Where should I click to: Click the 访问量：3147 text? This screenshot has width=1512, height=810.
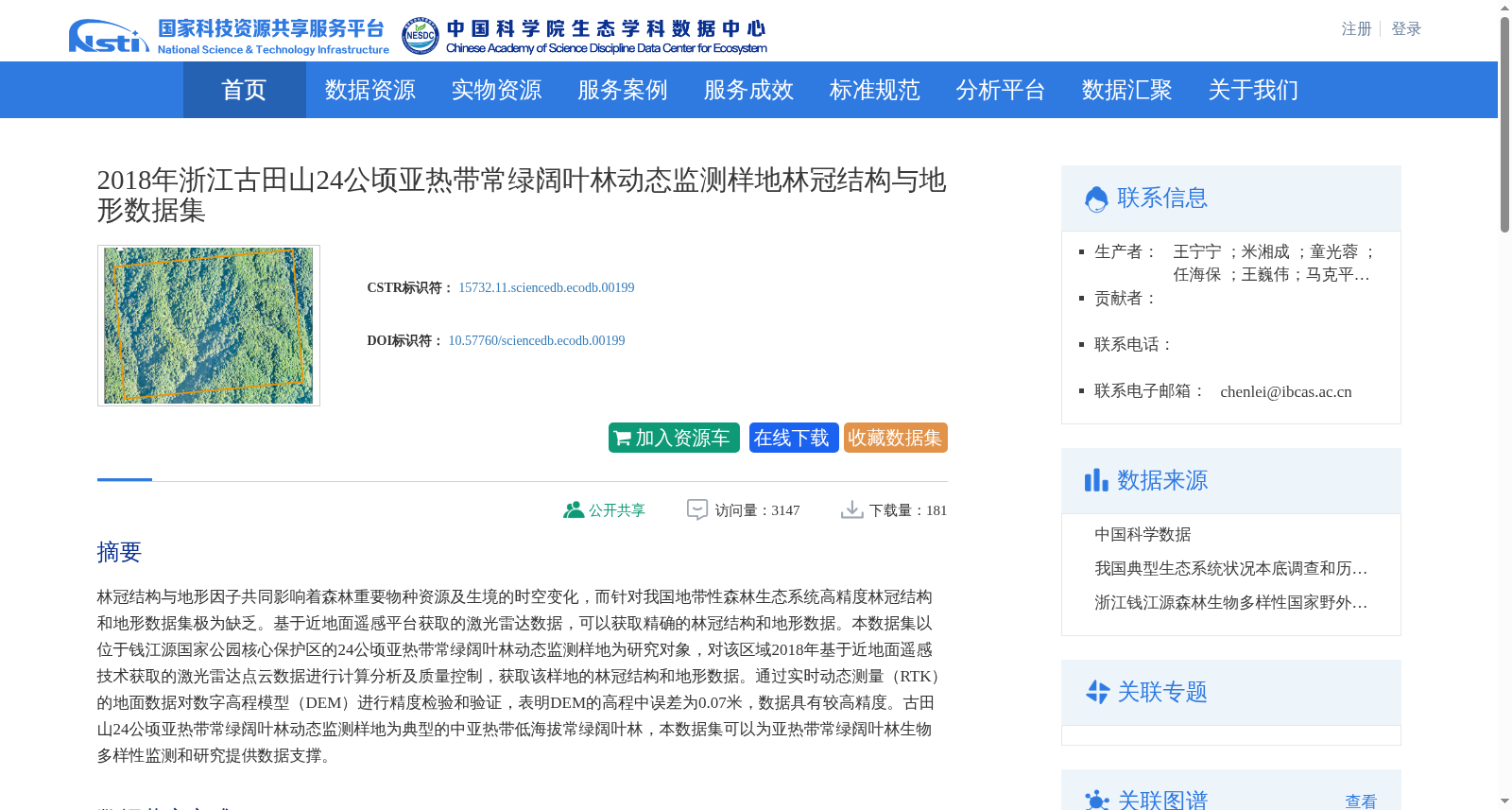pyautogui.click(x=757, y=510)
